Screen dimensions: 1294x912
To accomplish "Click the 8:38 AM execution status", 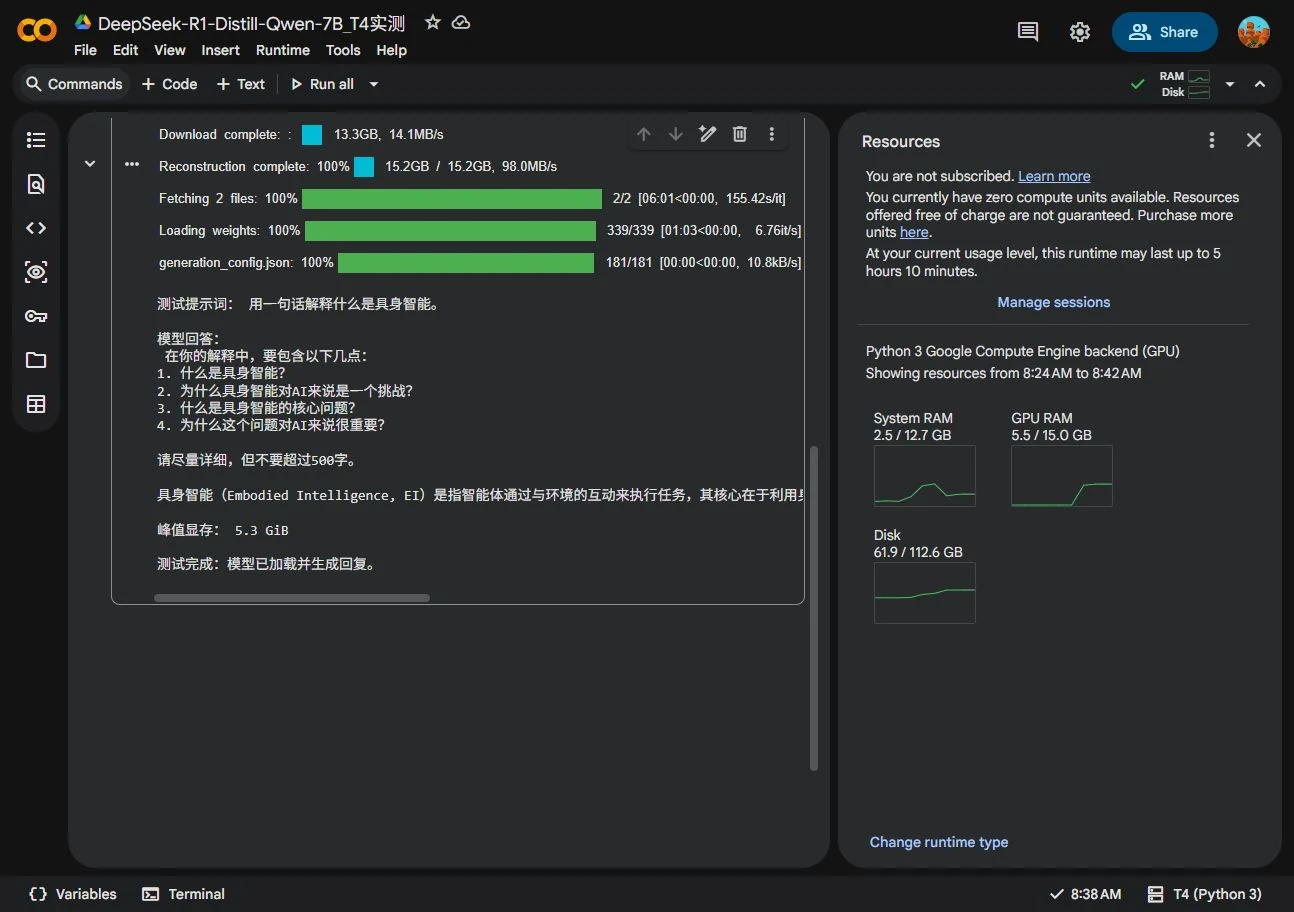I will pos(1085,894).
